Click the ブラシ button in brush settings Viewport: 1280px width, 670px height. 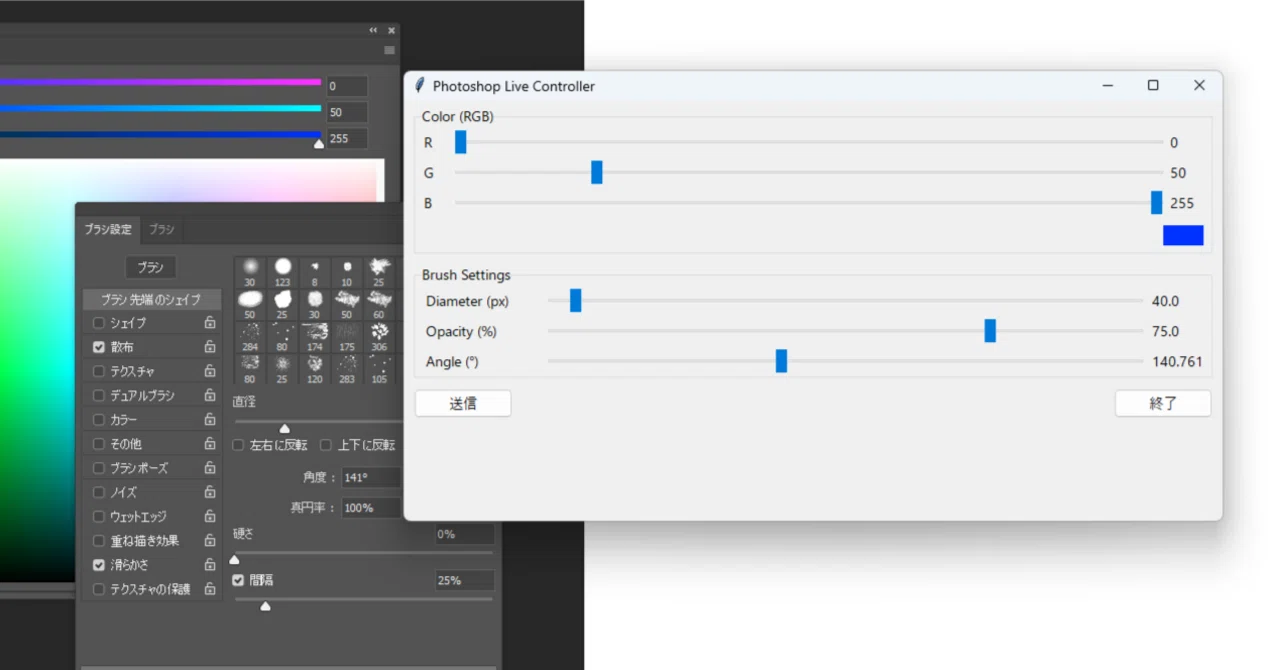tap(151, 267)
